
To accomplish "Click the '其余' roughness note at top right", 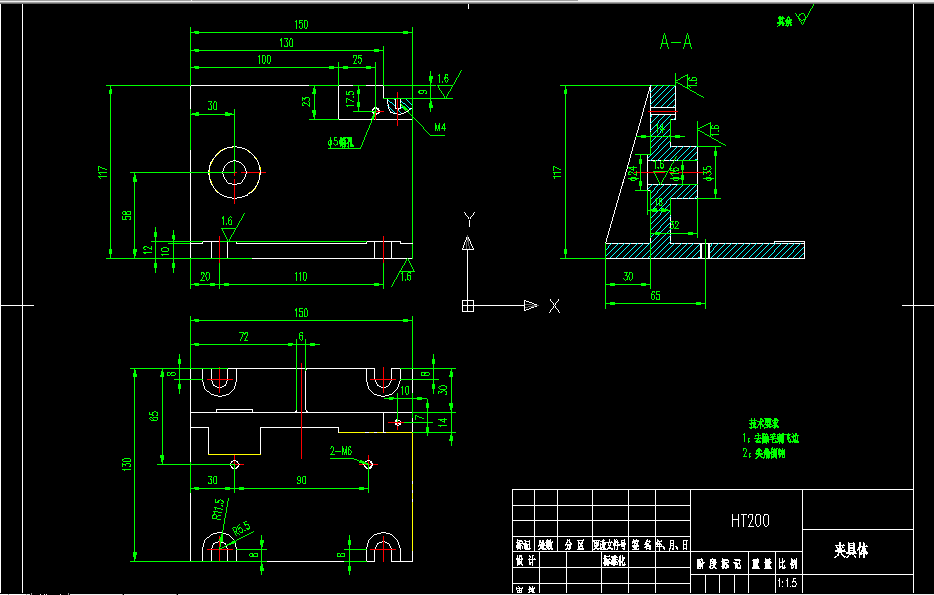I will pyautogui.click(x=784, y=21).
